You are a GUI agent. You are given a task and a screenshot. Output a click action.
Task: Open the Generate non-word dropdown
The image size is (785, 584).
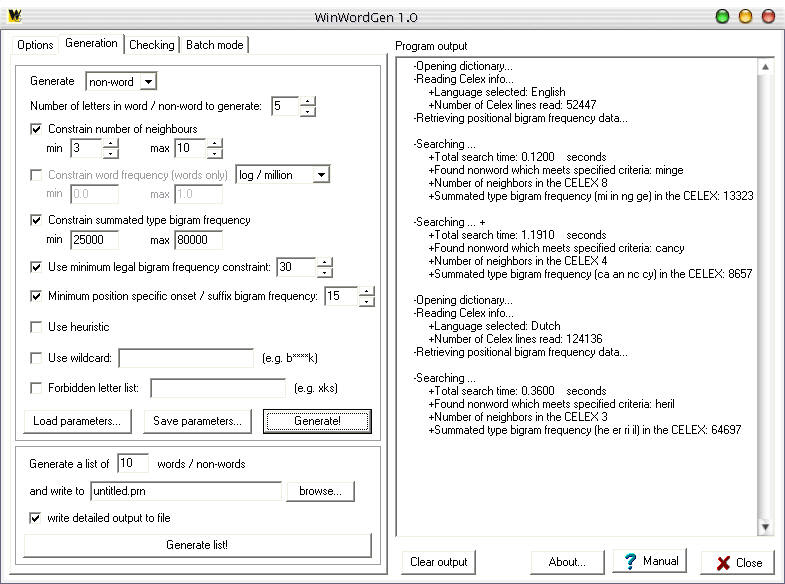[148, 82]
